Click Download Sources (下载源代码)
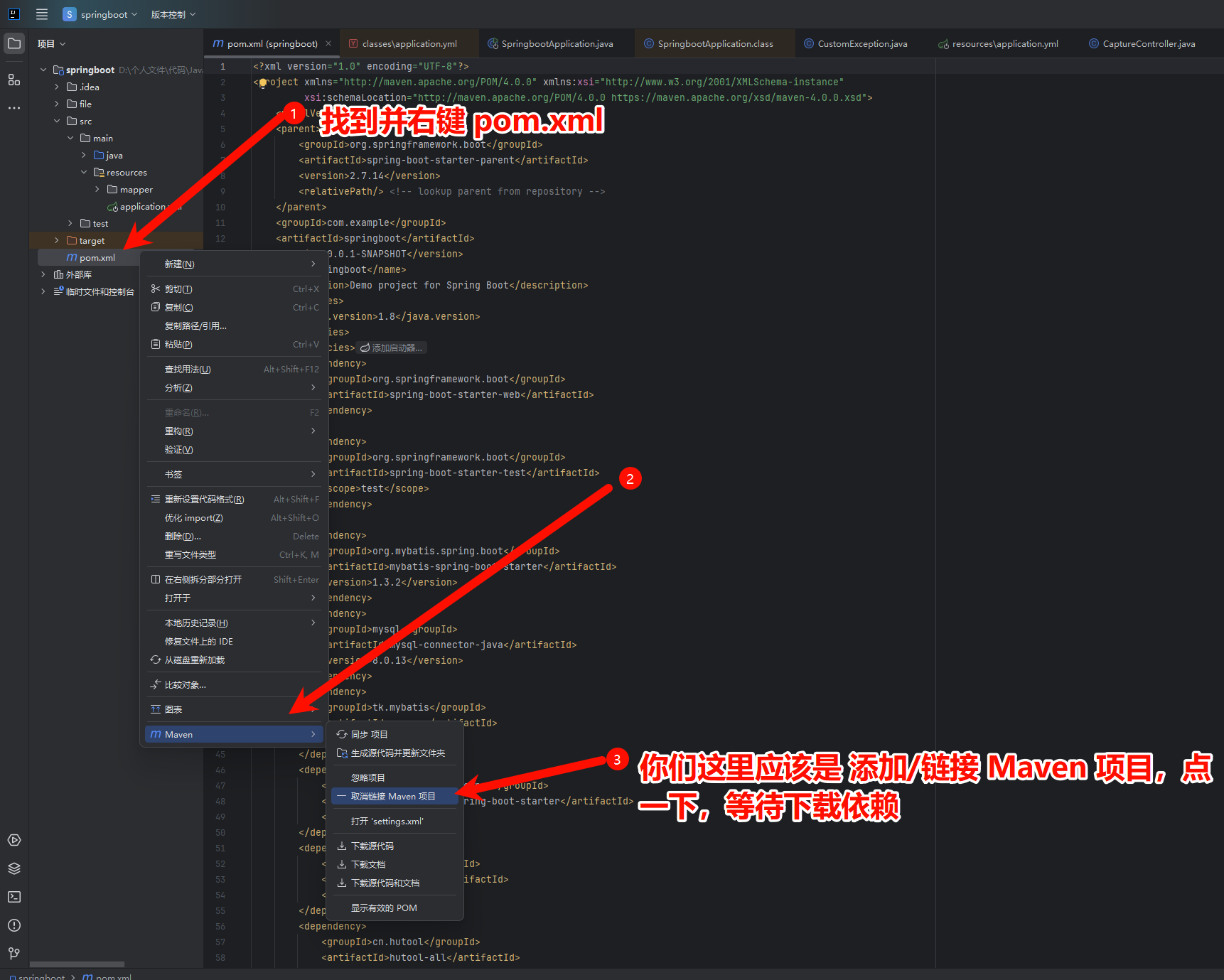This screenshot has height=980, width=1224. point(395,846)
